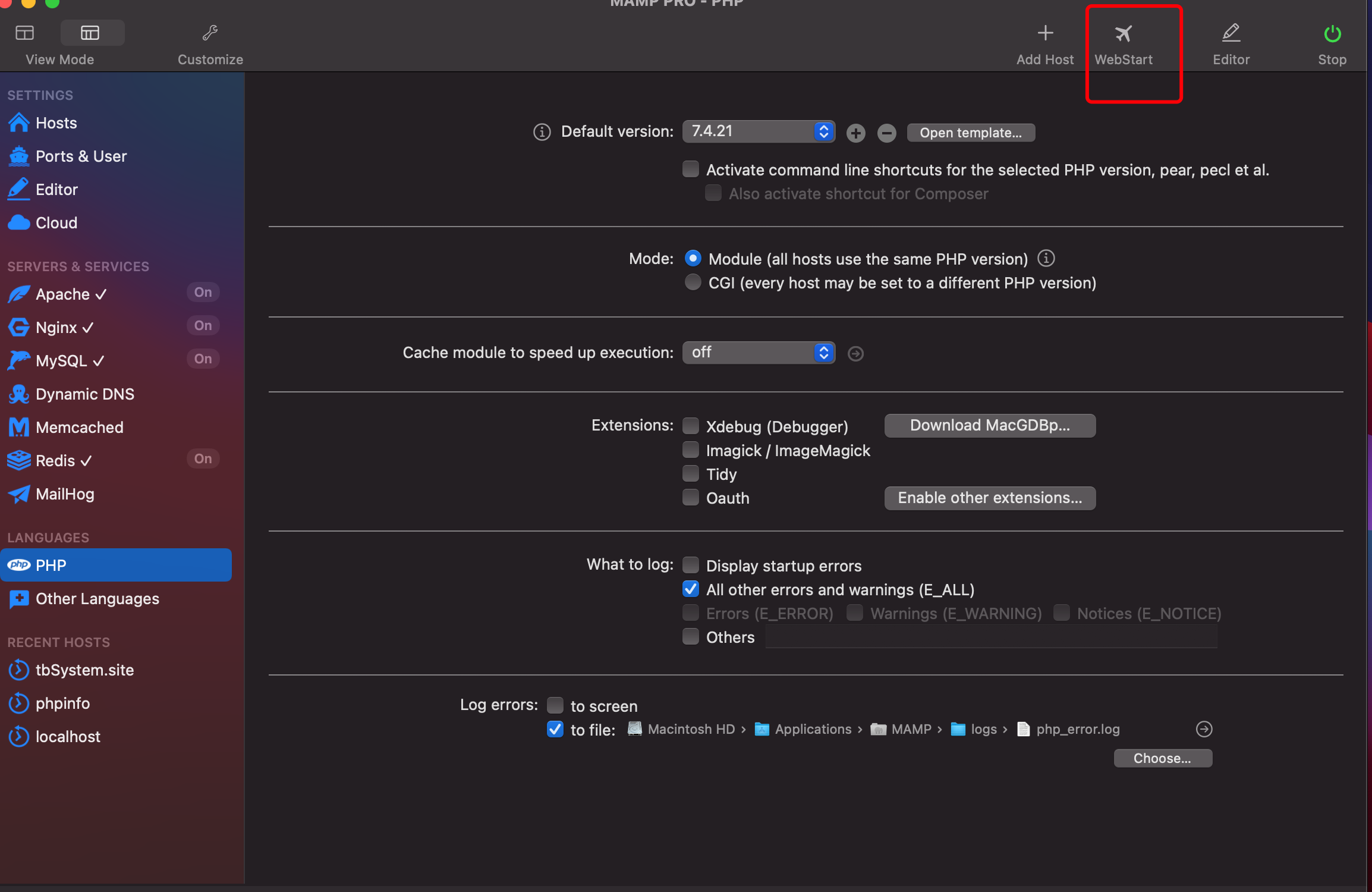This screenshot has height=892, width=1372.
Task: Click the Open template... button
Action: coord(970,133)
